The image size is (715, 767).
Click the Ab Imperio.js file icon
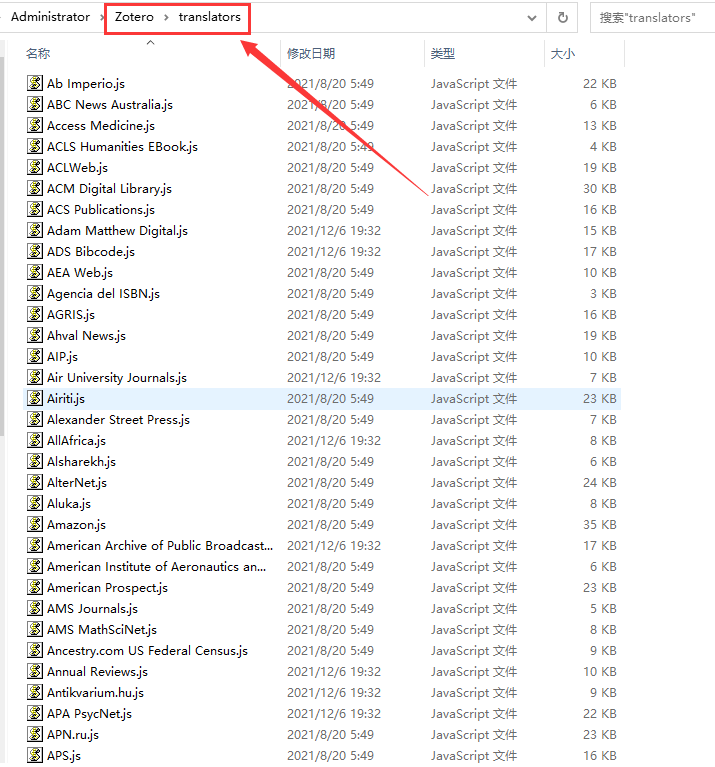35,83
